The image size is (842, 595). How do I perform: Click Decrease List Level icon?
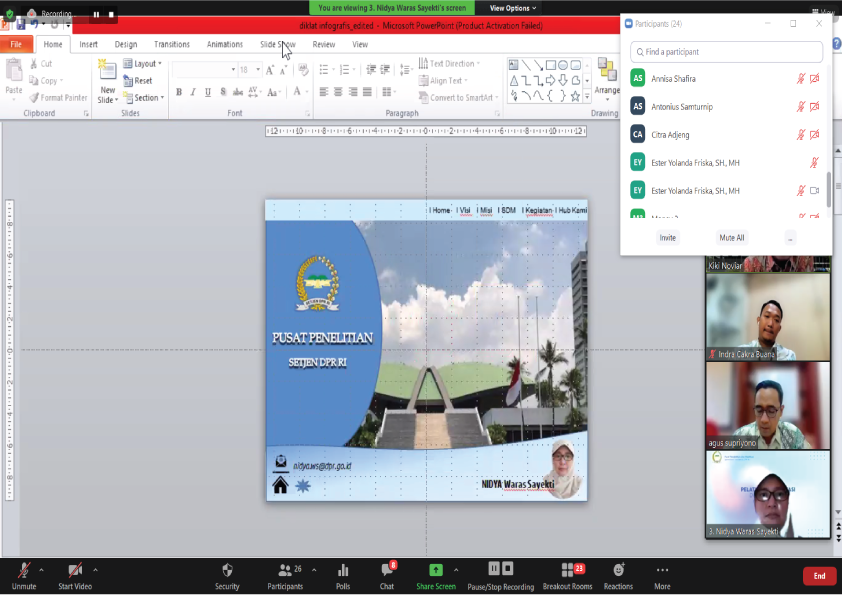point(371,69)
